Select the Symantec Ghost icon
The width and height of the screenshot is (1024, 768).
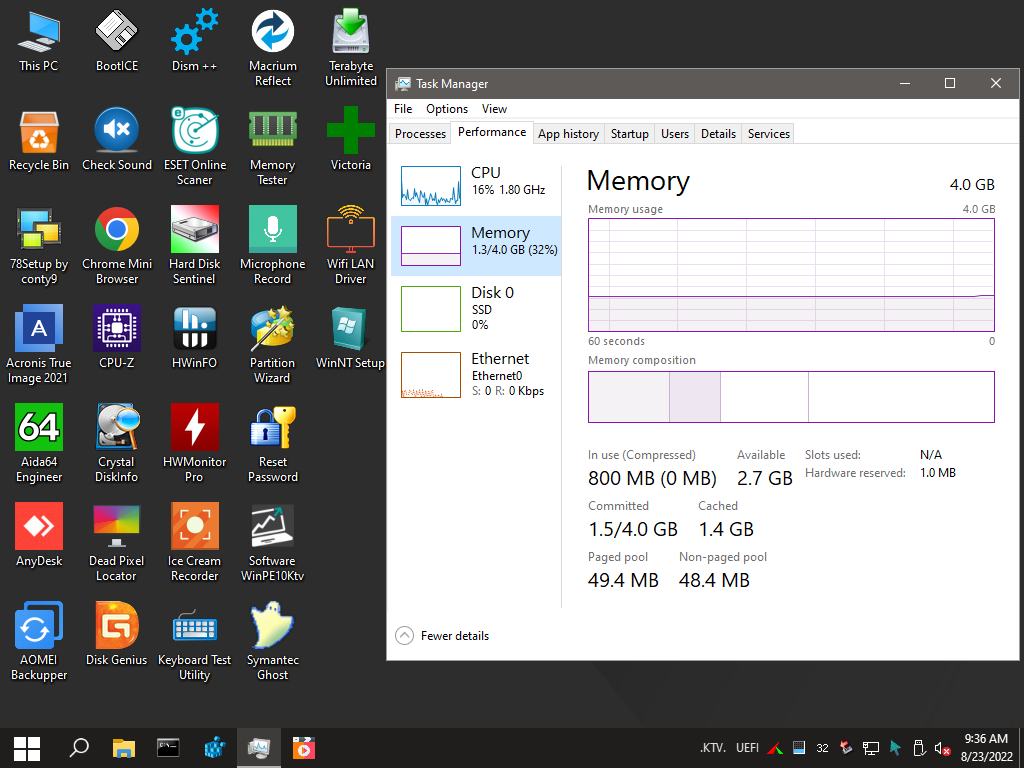[x=272, y=626]
